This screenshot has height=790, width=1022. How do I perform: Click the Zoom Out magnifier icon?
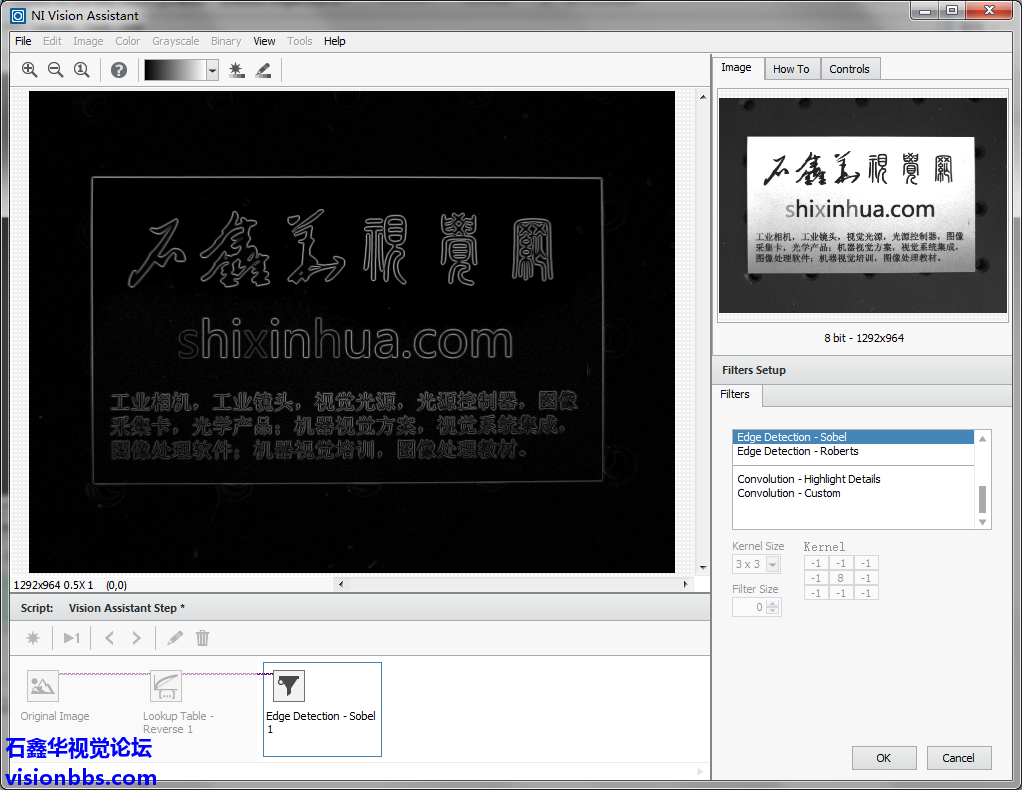pos(55,70)
